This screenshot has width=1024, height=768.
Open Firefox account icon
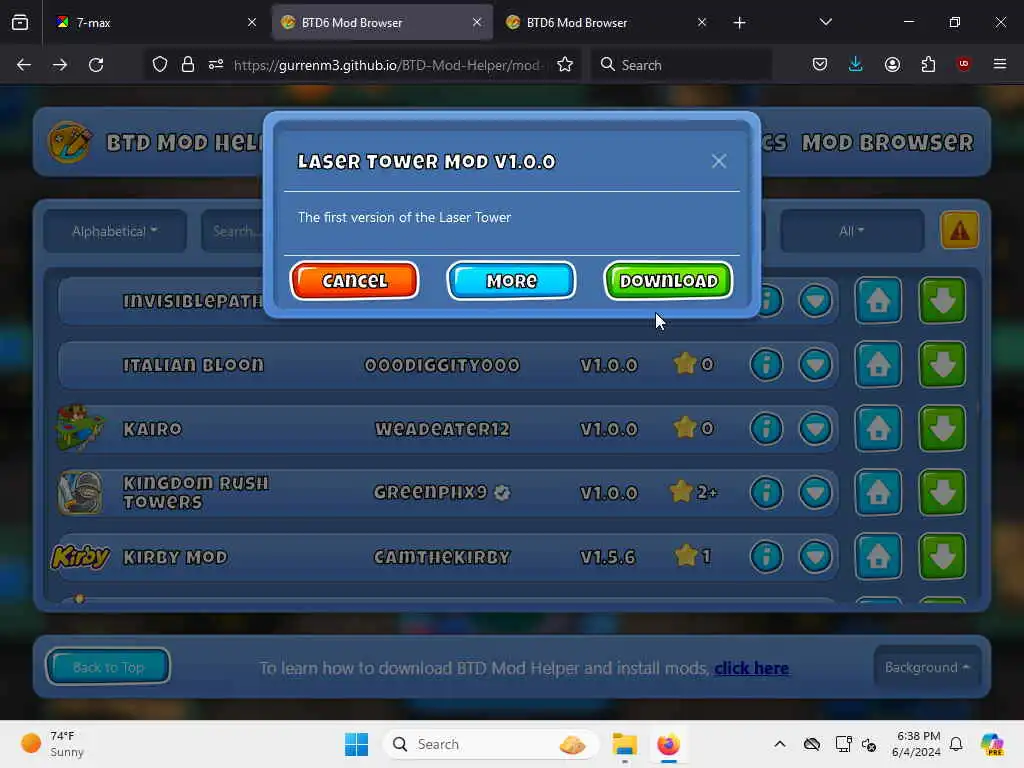click(x=892, y=64)
